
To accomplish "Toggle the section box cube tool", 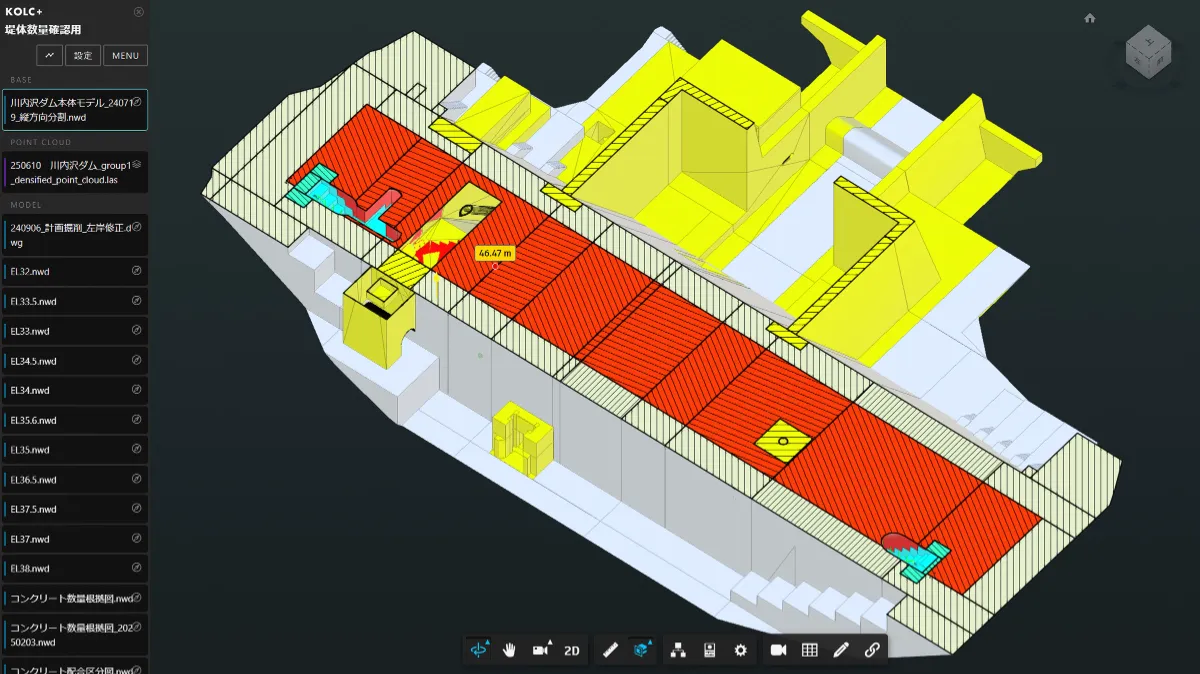I will click(642, 650).
